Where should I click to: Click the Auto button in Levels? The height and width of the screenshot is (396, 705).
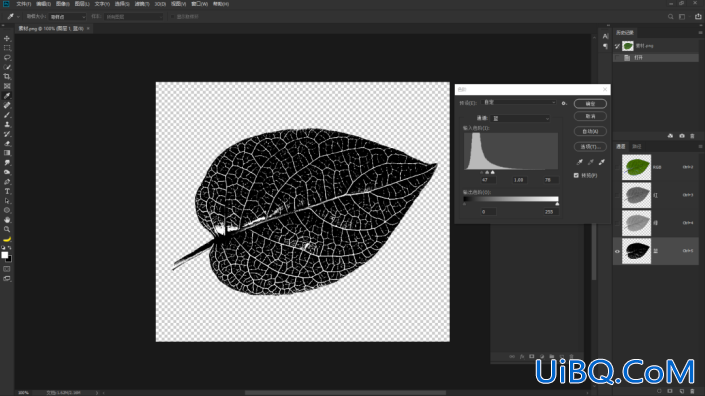(590, 132)
